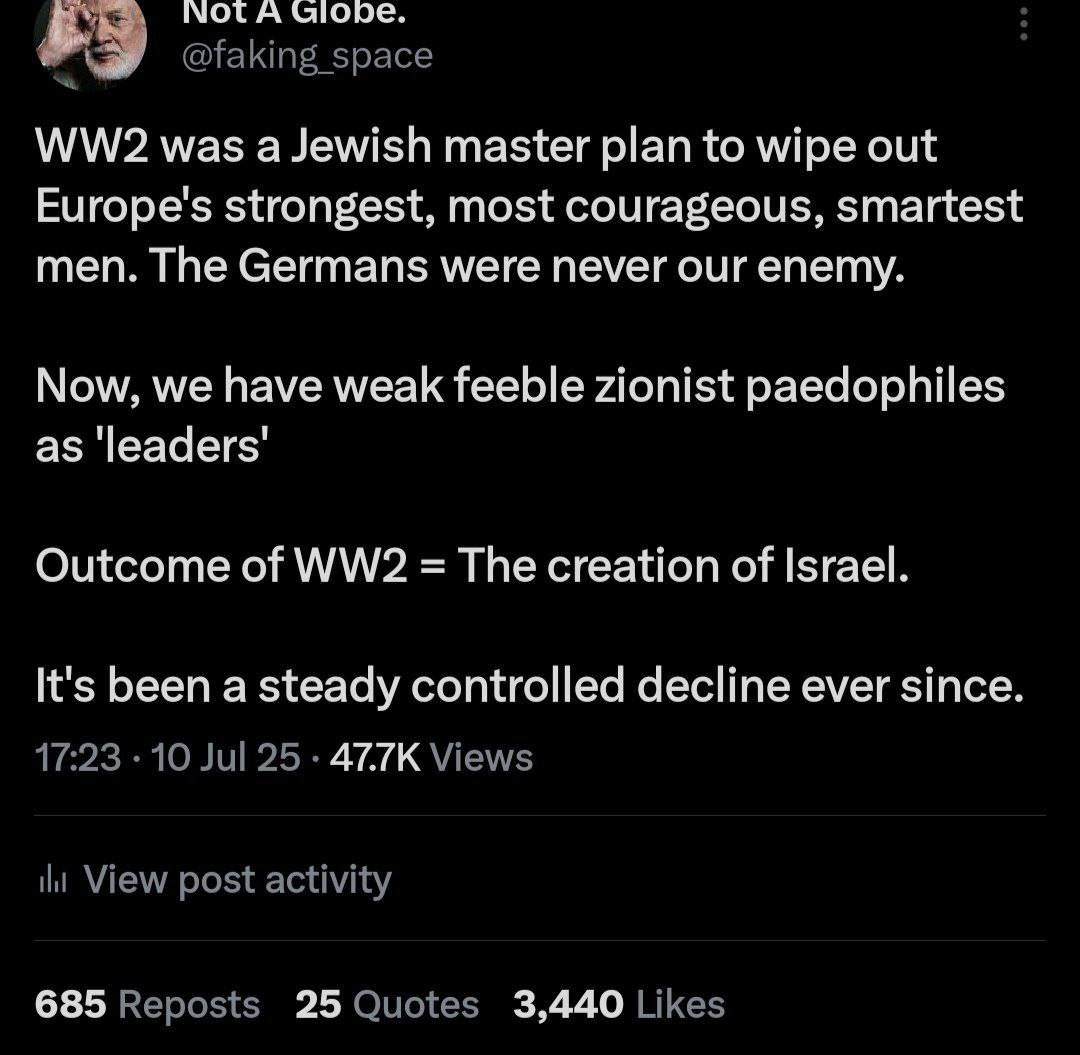Click the post's third paragraph line

(x=472, y=566)
